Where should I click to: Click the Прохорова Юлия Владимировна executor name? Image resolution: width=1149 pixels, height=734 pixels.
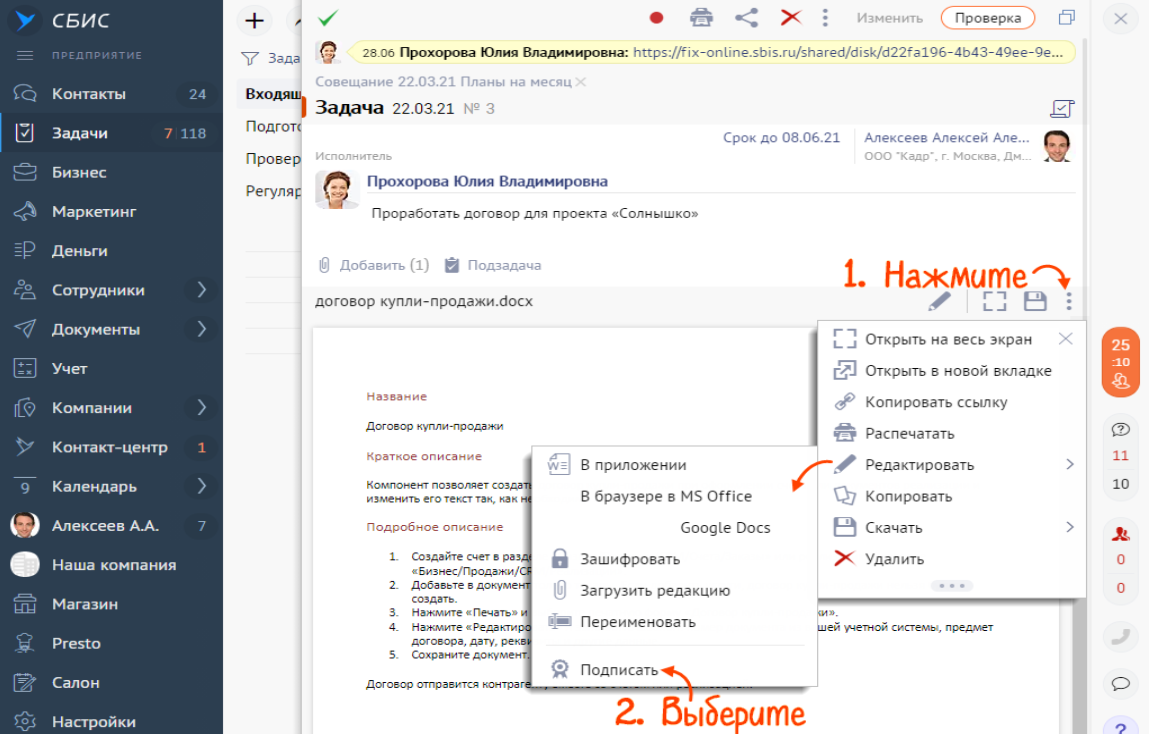coord(487,181)
